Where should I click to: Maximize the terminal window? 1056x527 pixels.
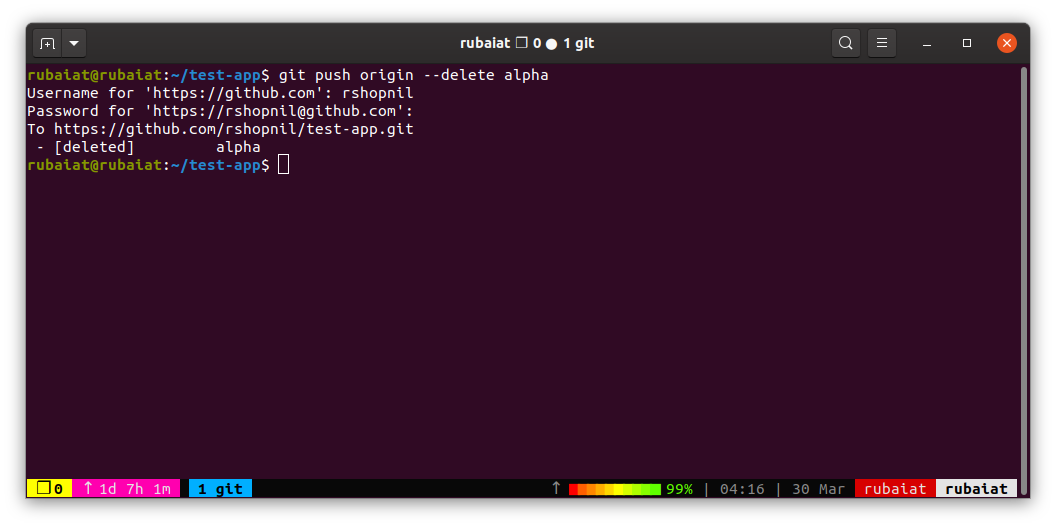pos(966,44)
